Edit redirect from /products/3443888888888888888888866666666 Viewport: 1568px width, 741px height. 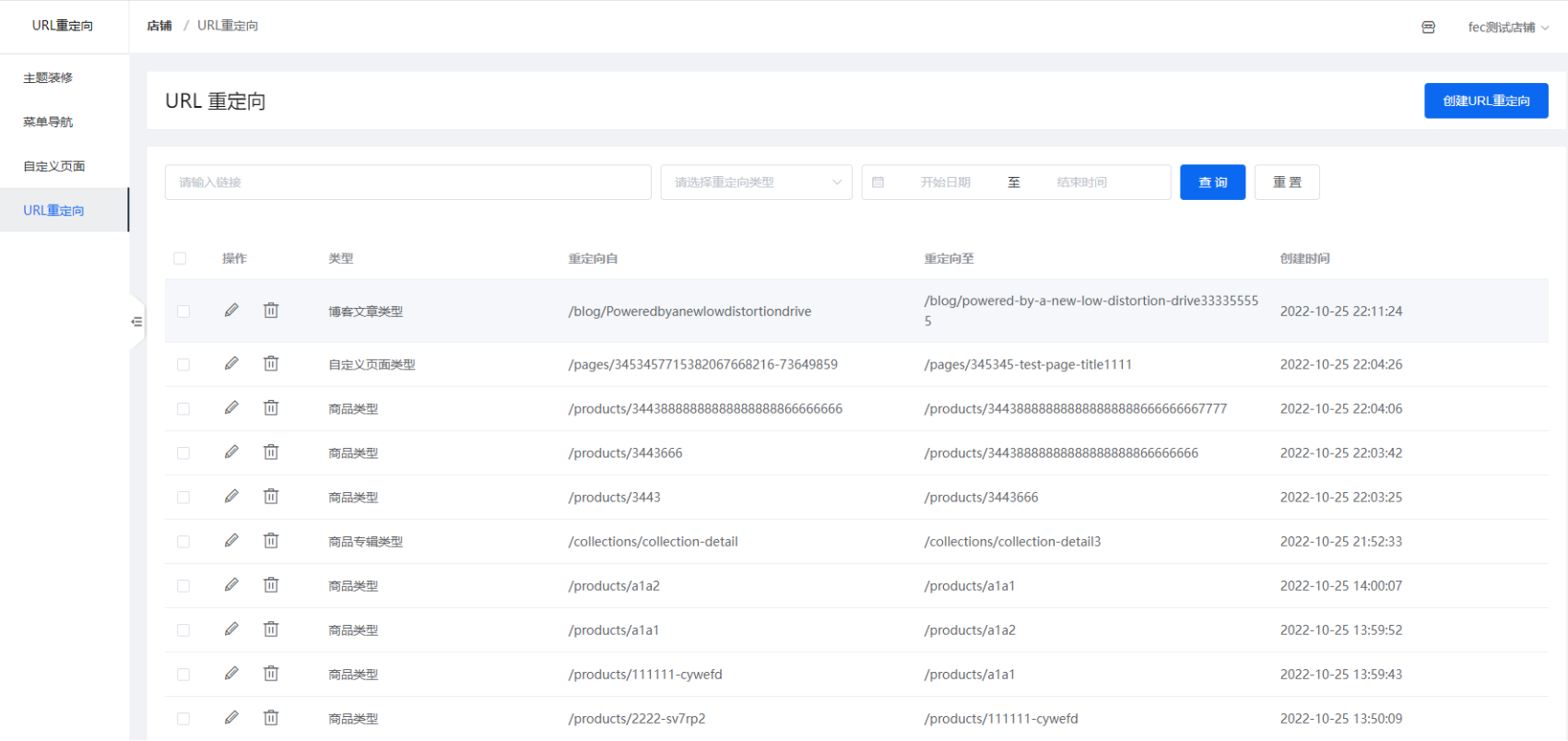pos(231,408)
